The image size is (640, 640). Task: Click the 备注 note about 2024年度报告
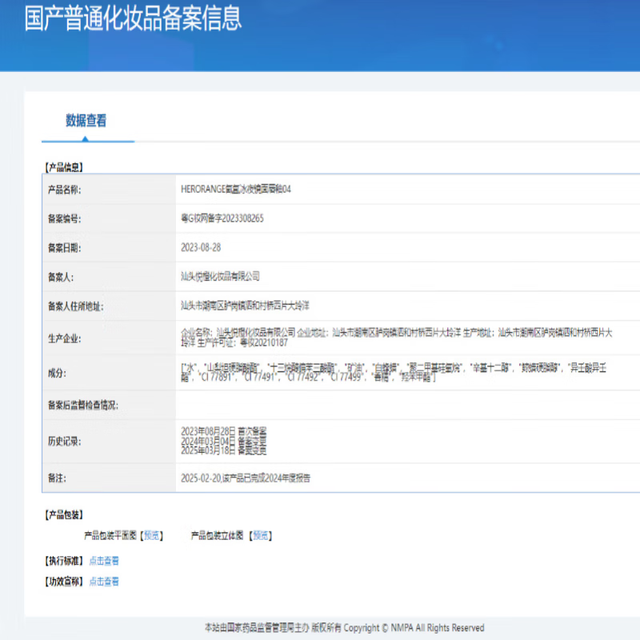(246, 478)
